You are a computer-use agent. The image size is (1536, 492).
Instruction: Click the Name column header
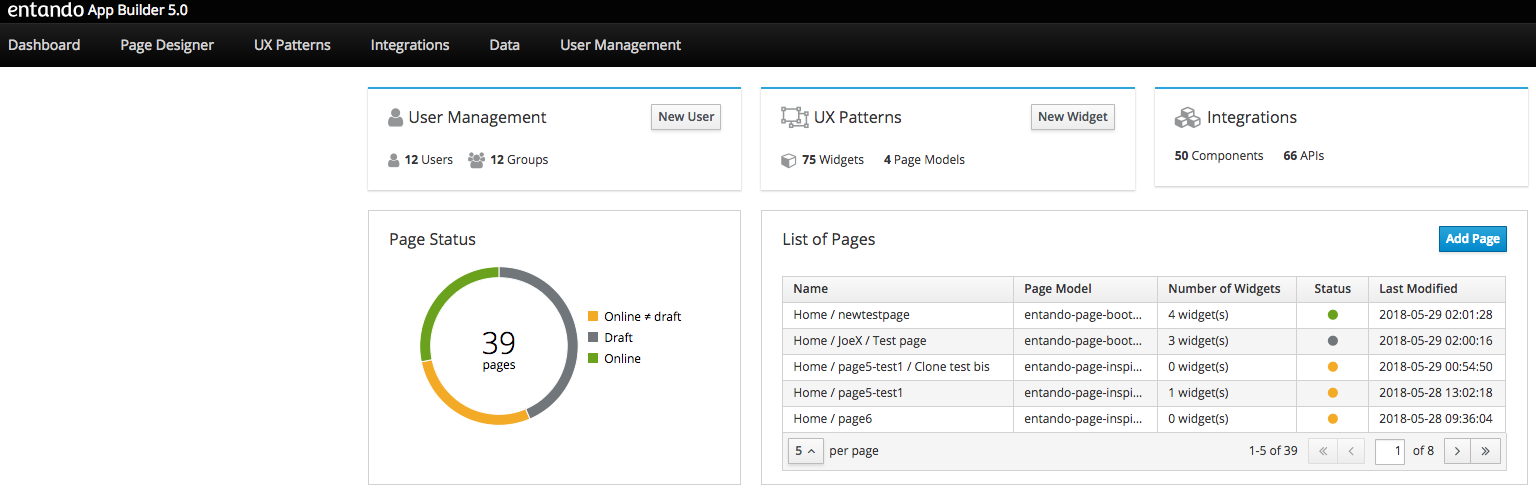click(897, 289)
